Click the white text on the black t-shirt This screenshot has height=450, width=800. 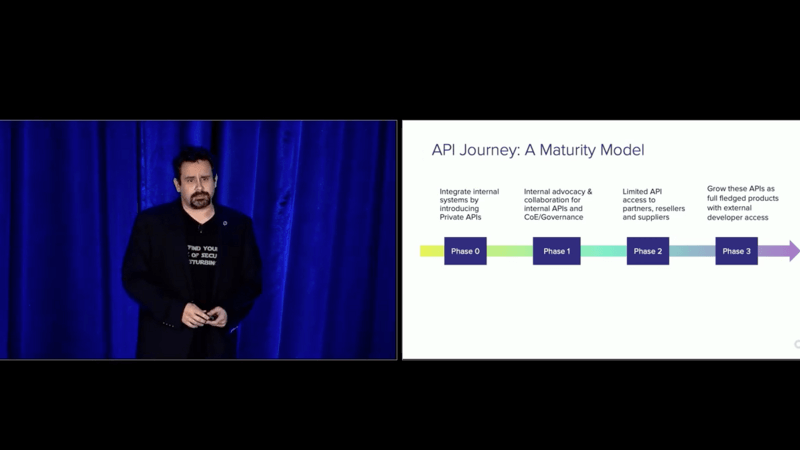(x=203, y=253)
